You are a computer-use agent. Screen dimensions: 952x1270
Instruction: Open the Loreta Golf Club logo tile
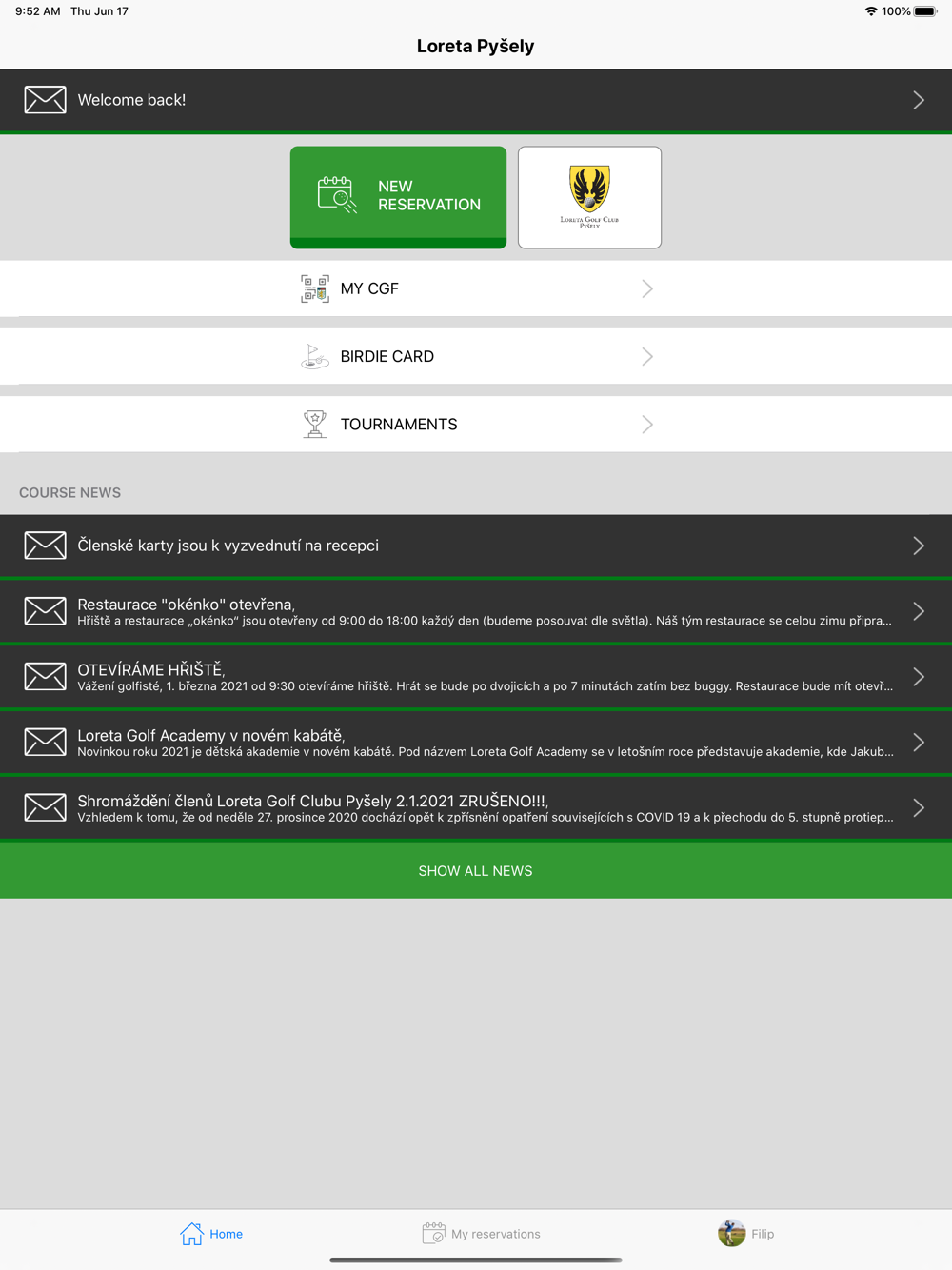589,197
